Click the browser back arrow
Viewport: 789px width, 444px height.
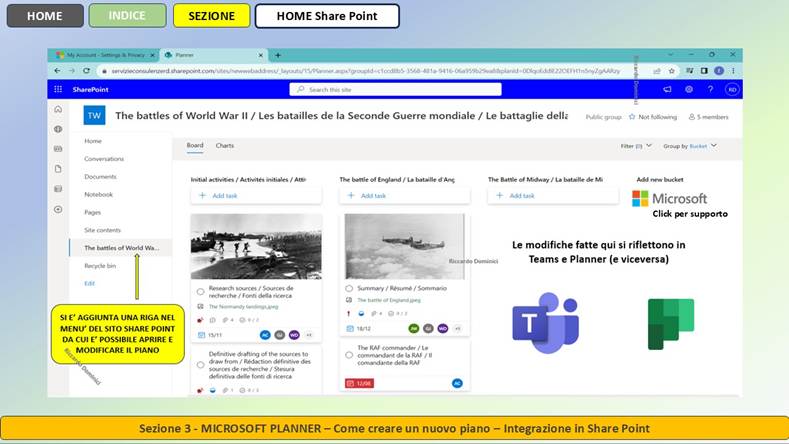click(57, 71)
